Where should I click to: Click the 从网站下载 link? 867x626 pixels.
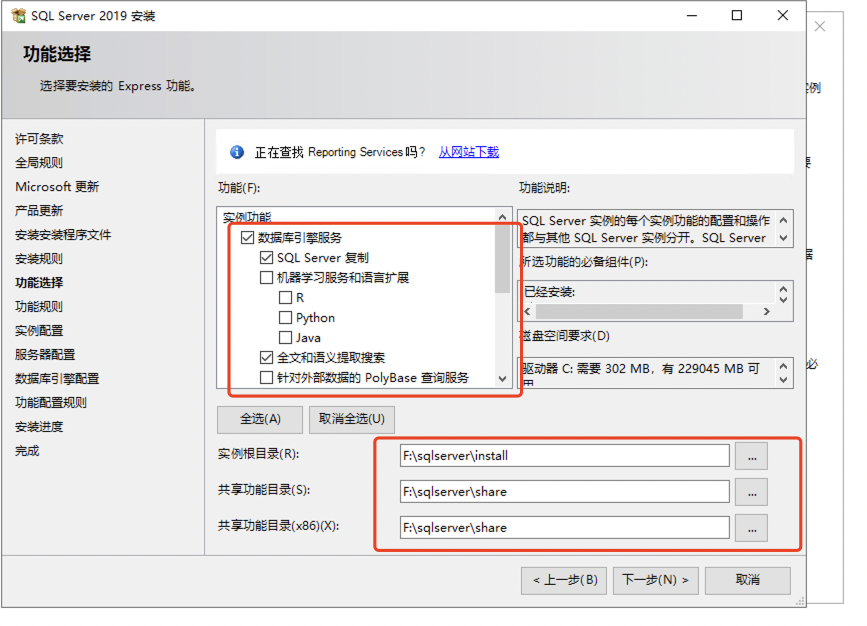coord(468,152)
